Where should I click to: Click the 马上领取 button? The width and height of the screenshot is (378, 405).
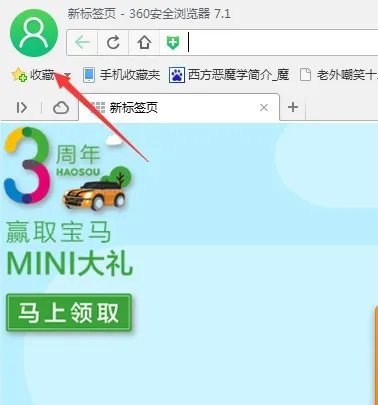point(69,312)
